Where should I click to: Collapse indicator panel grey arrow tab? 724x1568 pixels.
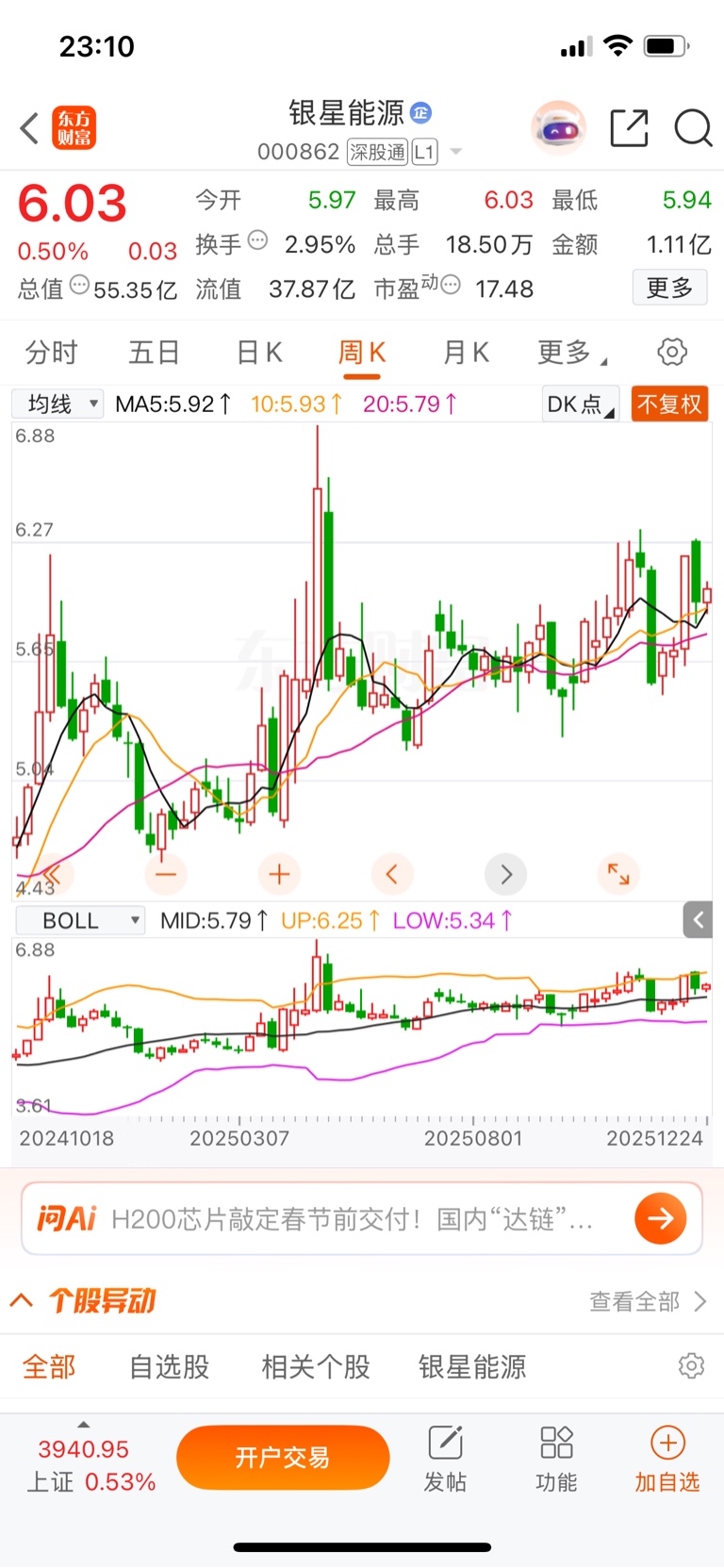698,920
